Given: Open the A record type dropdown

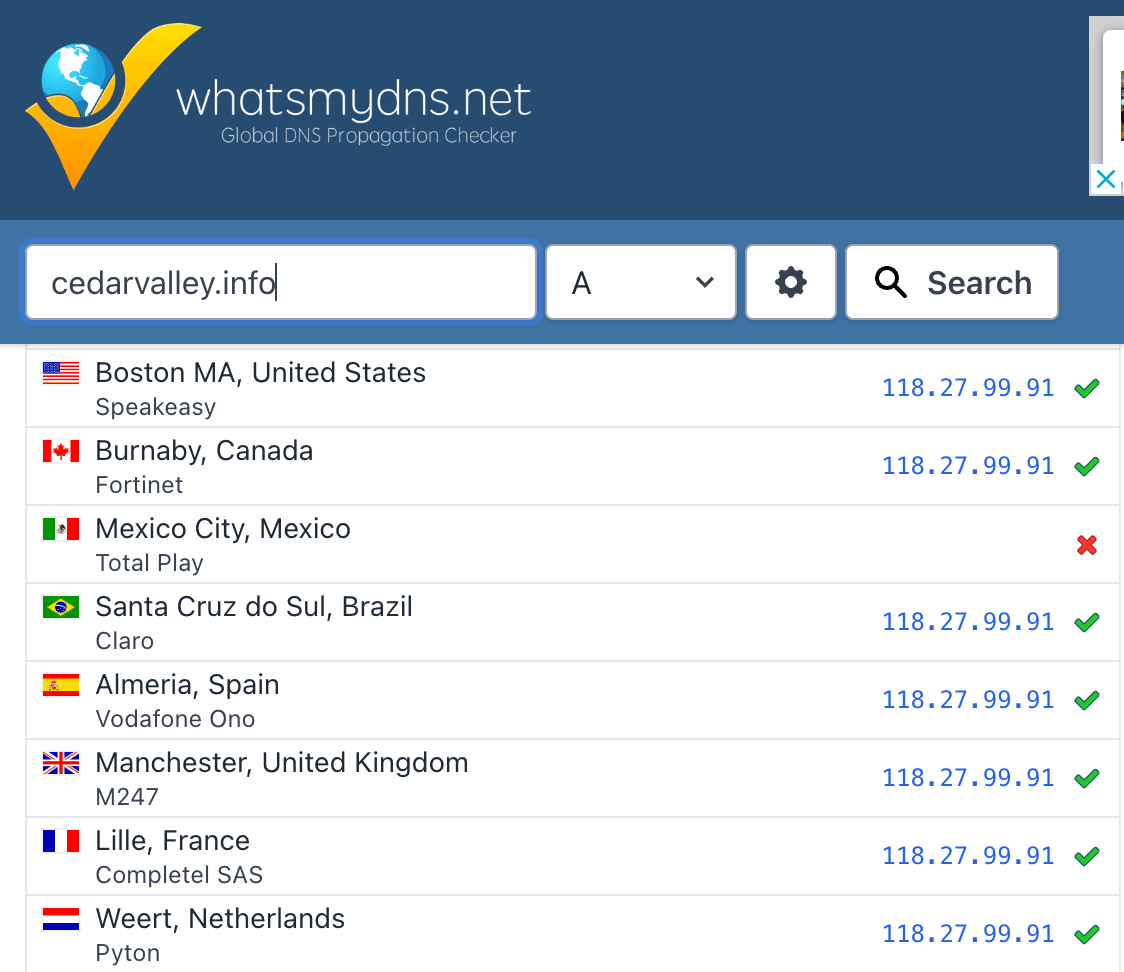Looking at the screenshot, I should pos(640,282).
